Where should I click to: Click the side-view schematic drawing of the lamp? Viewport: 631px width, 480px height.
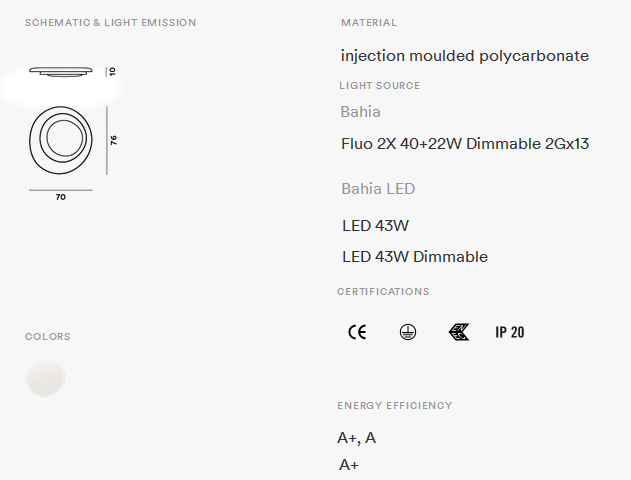pyautogui.click(x=61, y=72)
